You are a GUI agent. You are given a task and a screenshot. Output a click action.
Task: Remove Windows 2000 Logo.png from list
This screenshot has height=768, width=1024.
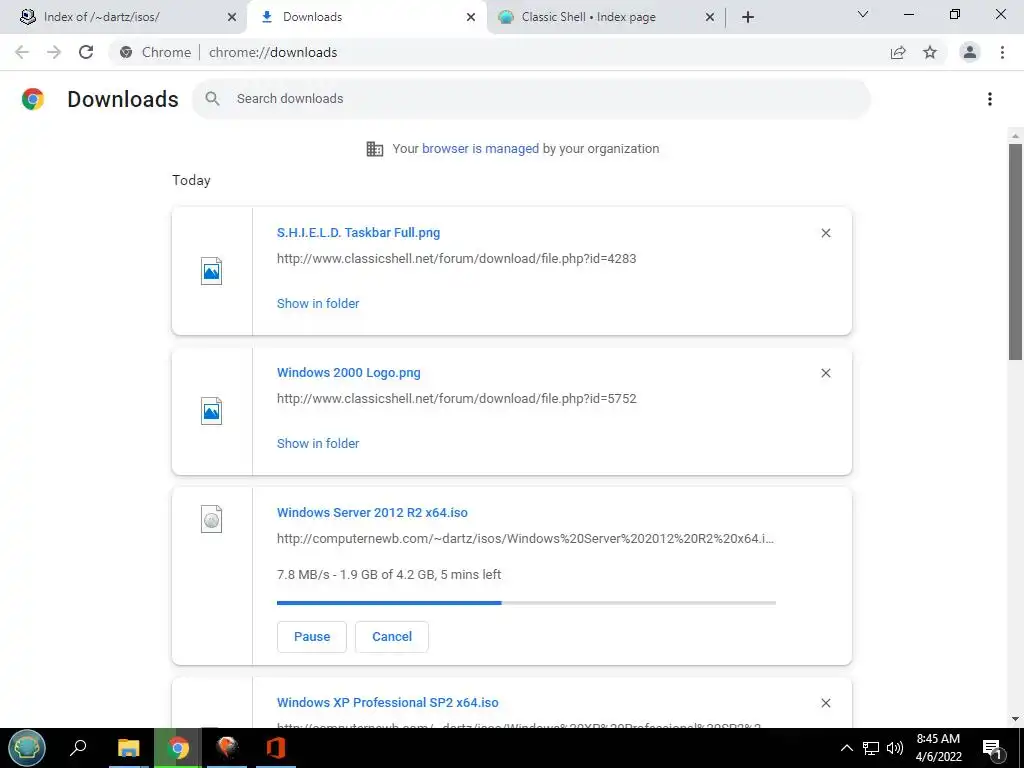coord(826,373)
